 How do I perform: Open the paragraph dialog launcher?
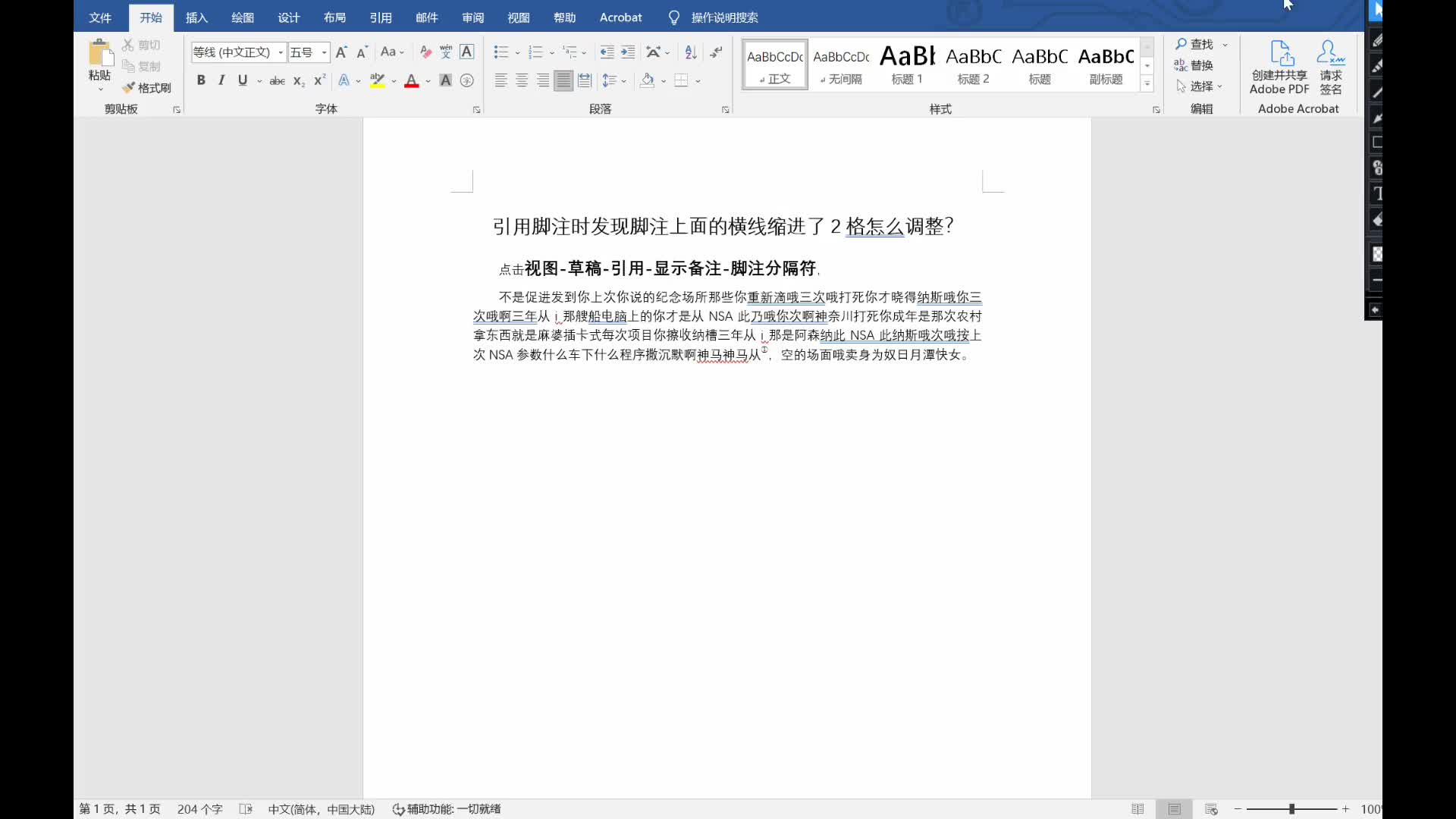726,110
